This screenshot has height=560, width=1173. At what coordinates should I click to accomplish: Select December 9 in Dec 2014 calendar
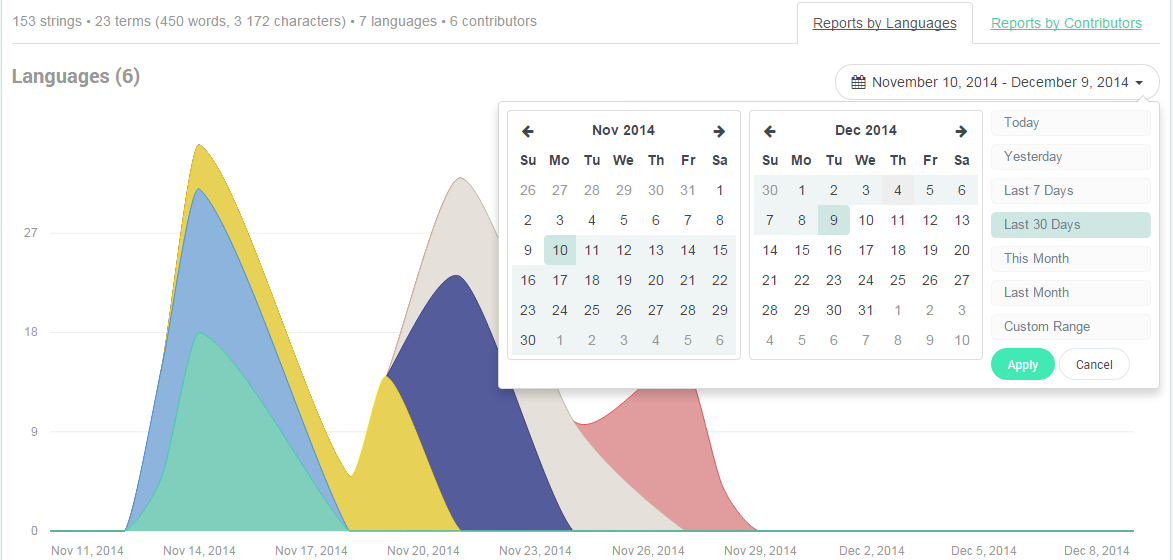pyautogui.click(x=833, y=221)
